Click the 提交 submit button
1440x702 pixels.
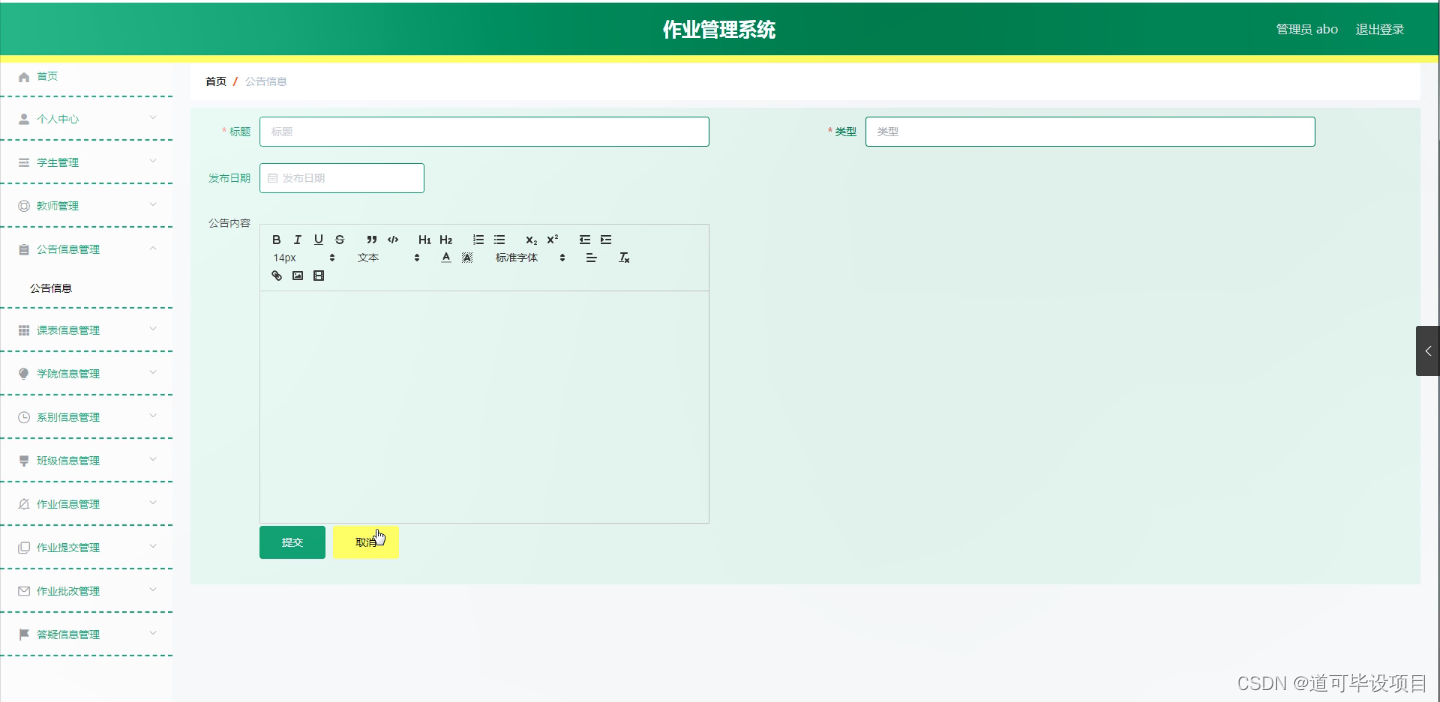[292, 542]
